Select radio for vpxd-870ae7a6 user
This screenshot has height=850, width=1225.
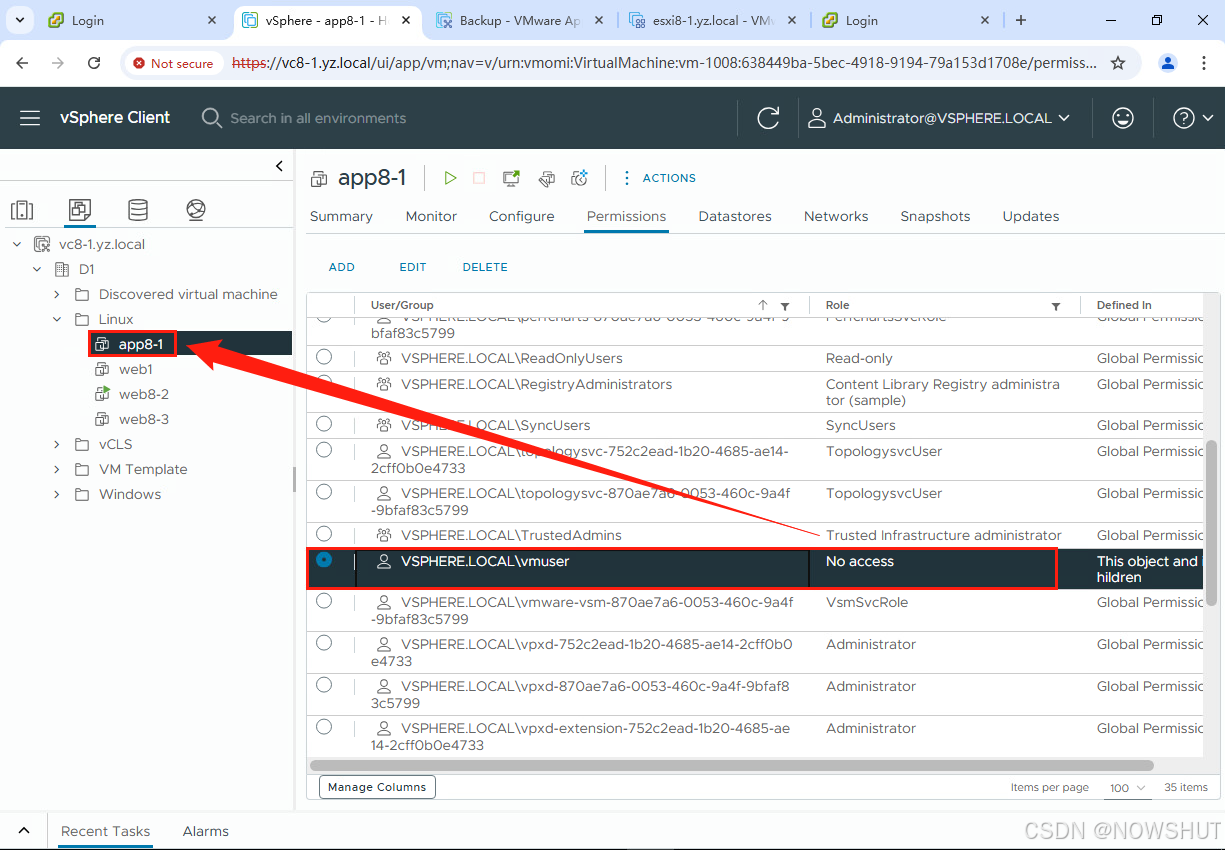click(x=324, y=685)
